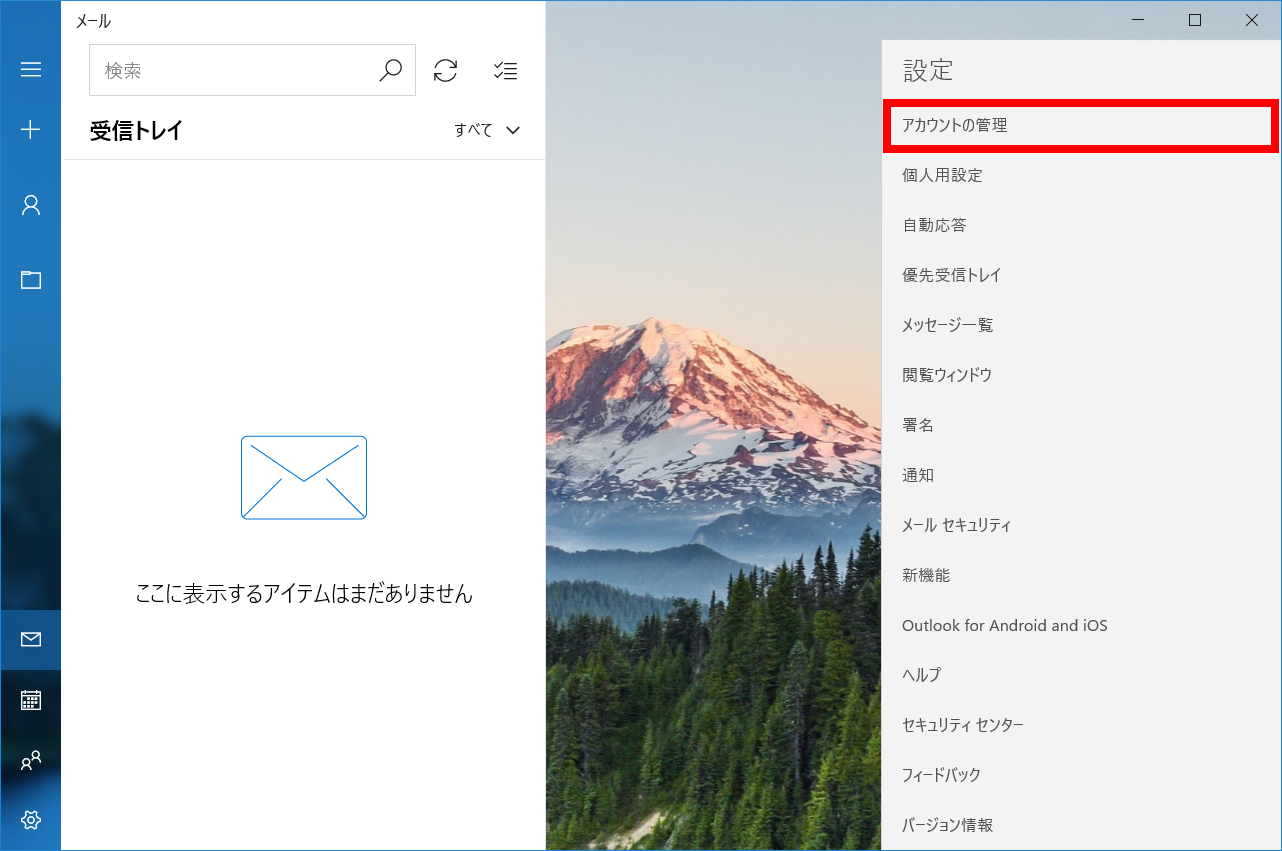Switch to Mail envelope icon
The height and width of the screenshot is (851, 1282).
pyautogui.click(x=31, y=639)
